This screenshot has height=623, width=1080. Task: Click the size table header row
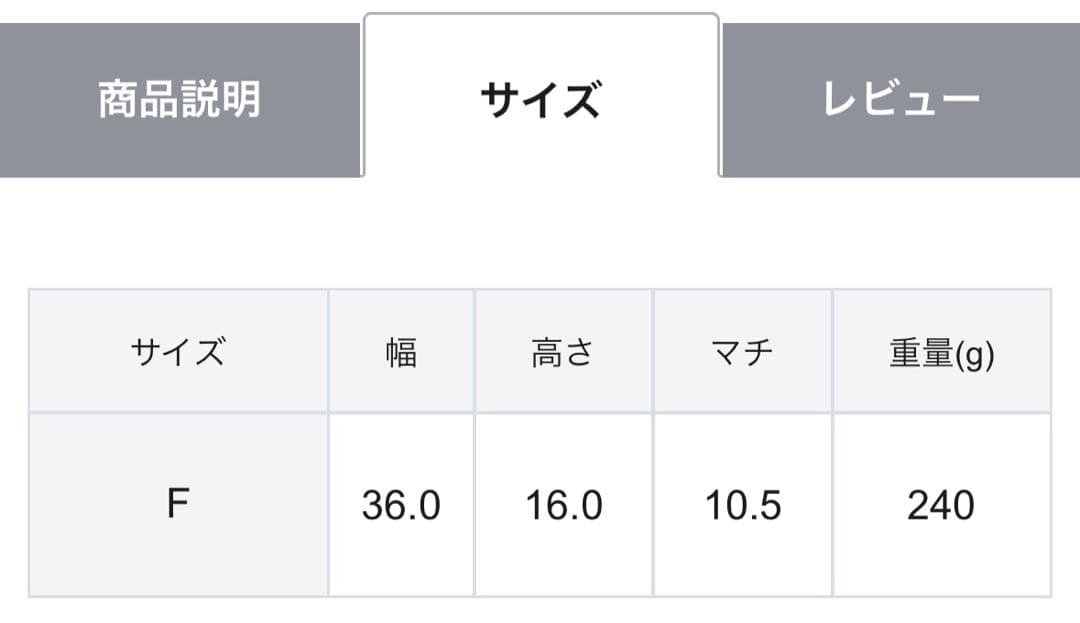[x=540, y=350]
